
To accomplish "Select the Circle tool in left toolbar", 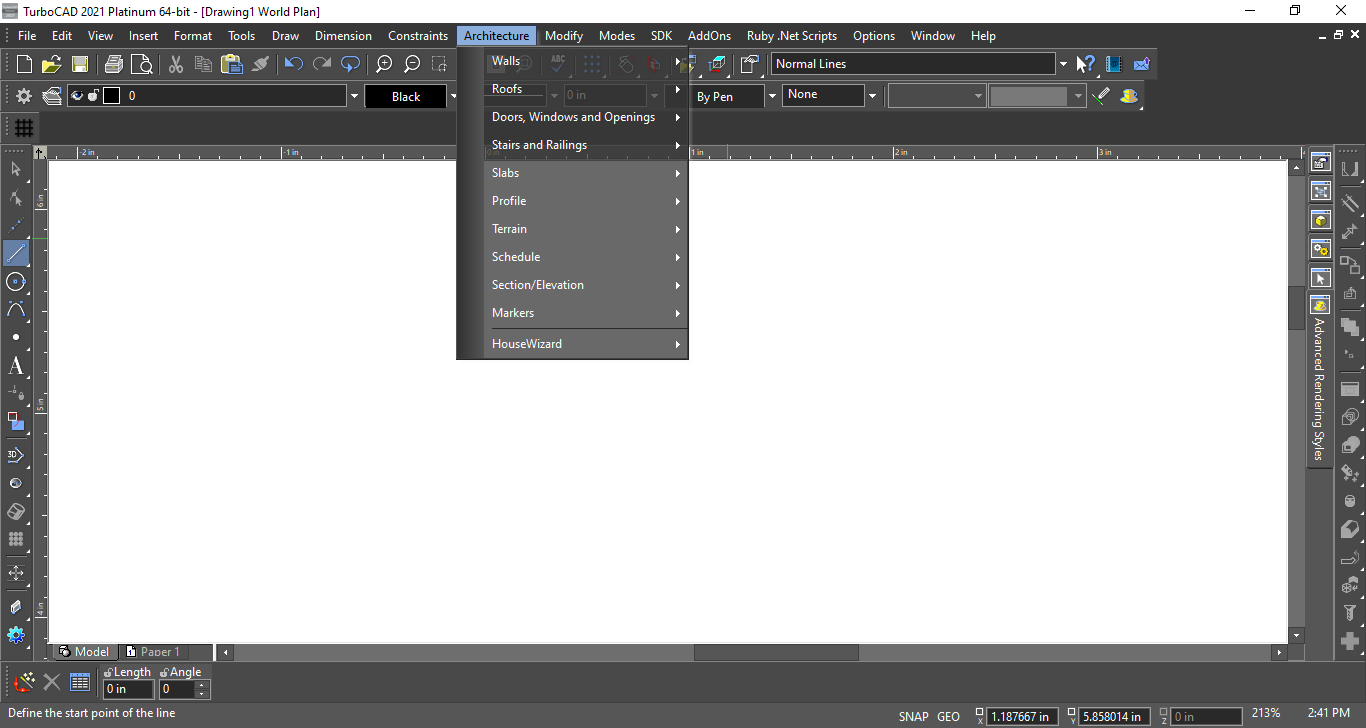I will [16, 281].
